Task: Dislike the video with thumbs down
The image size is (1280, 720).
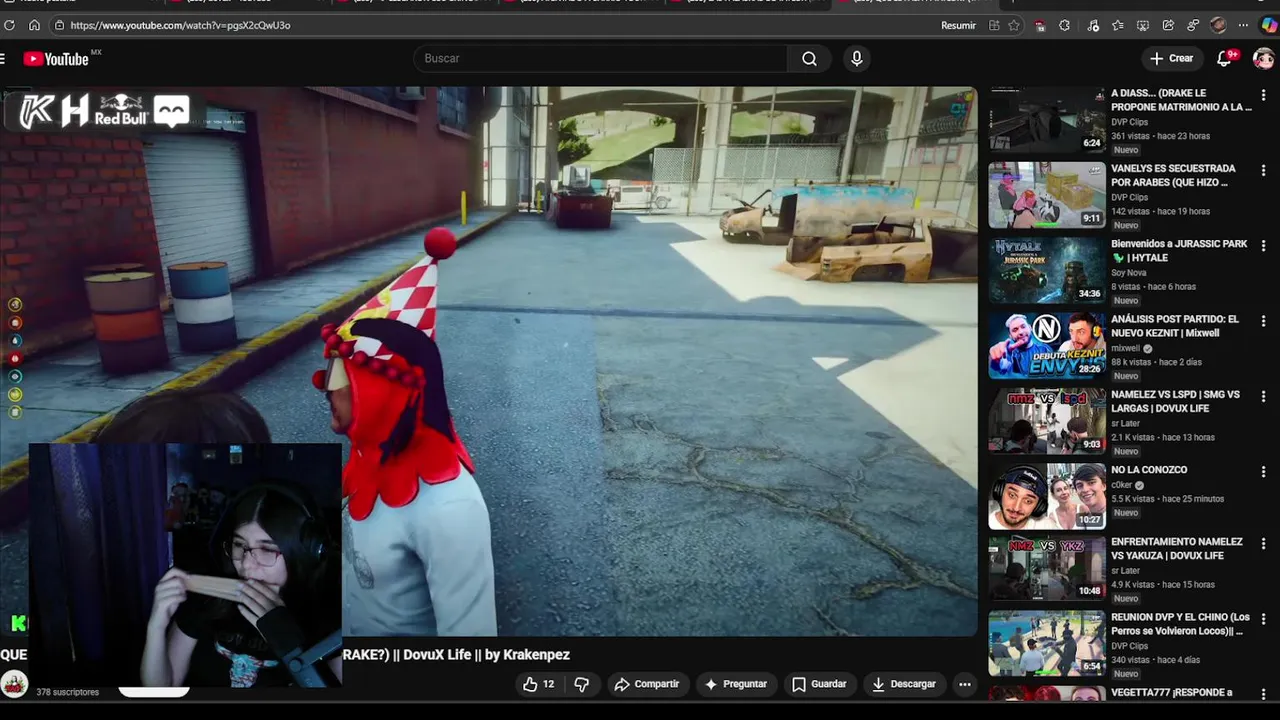Action: coord(581,684)
